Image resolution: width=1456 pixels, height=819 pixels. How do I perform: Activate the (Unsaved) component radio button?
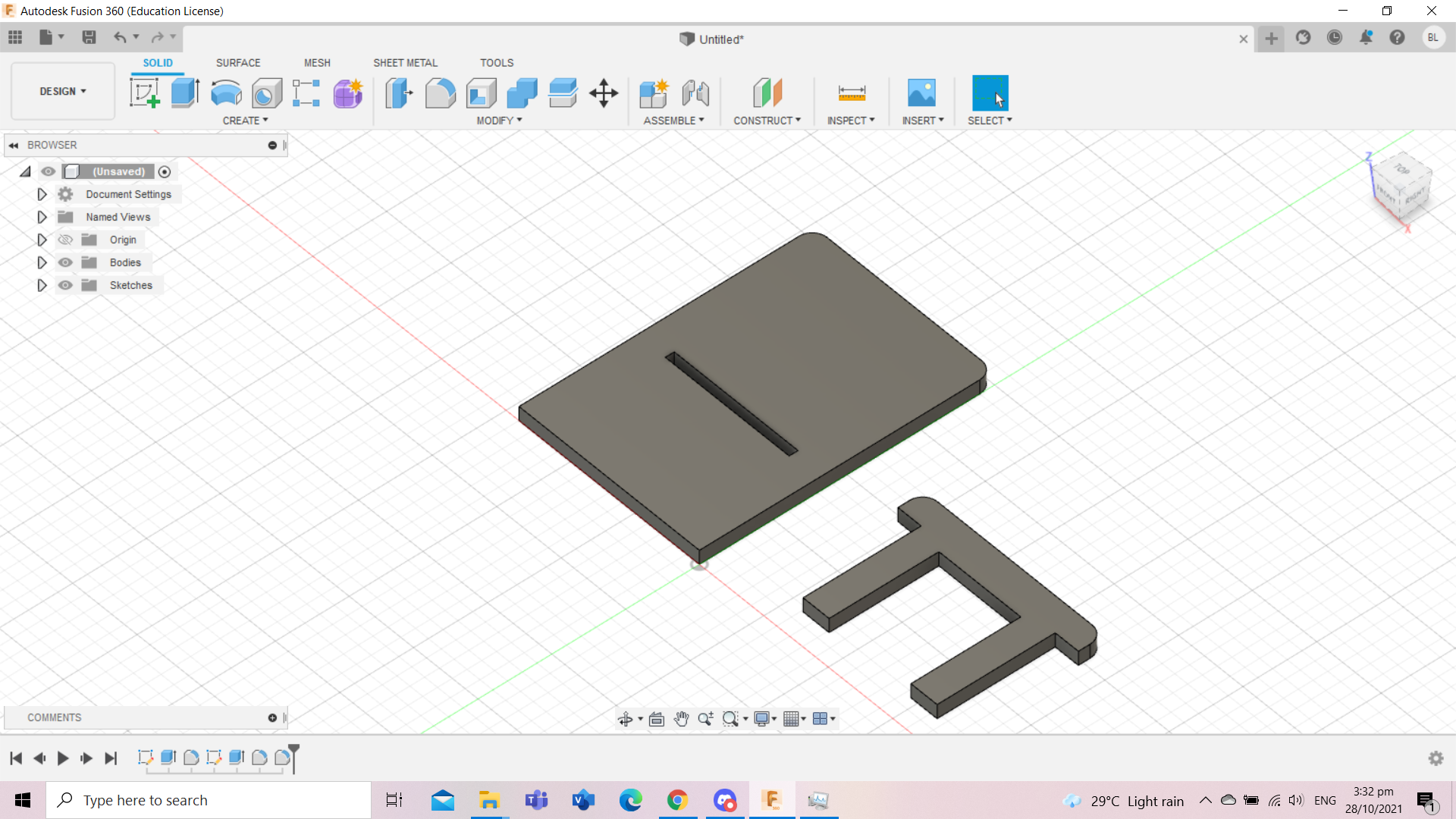click(x=165, y=171)
